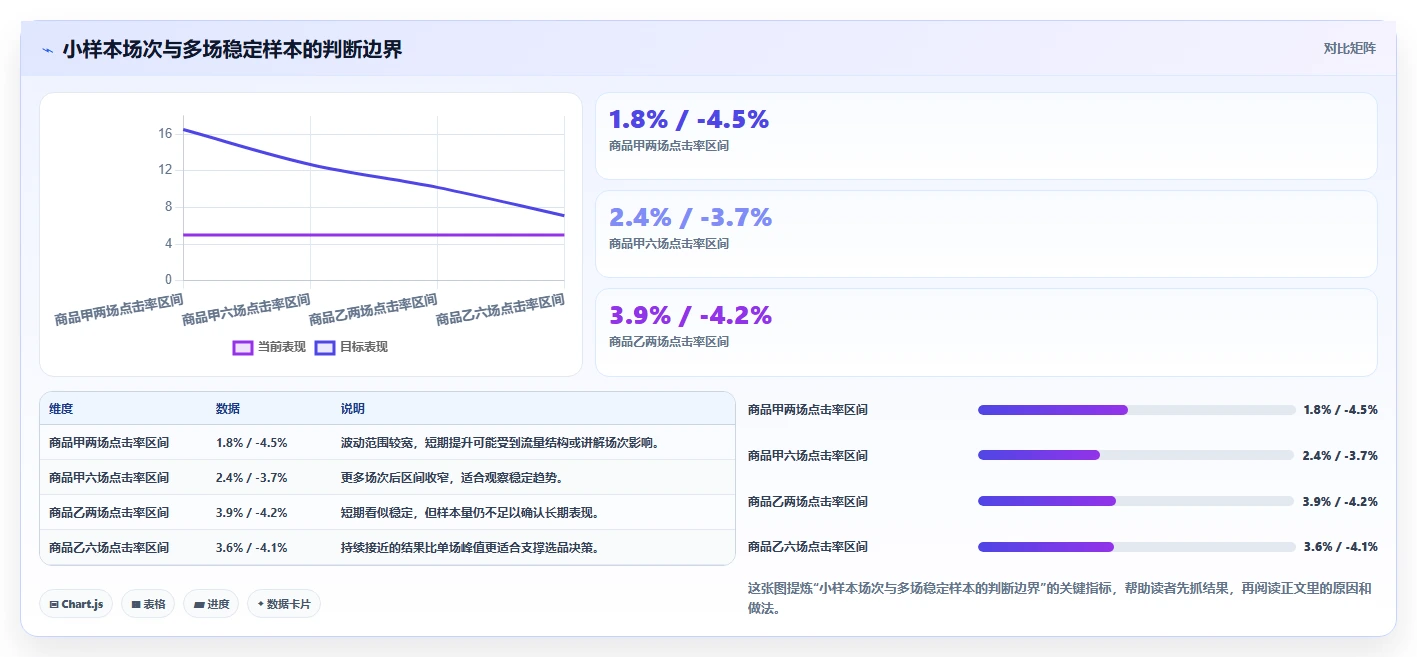Click the 维度 table column header
This screenshot has height=657, width=1417.
(x=61, y=409)
